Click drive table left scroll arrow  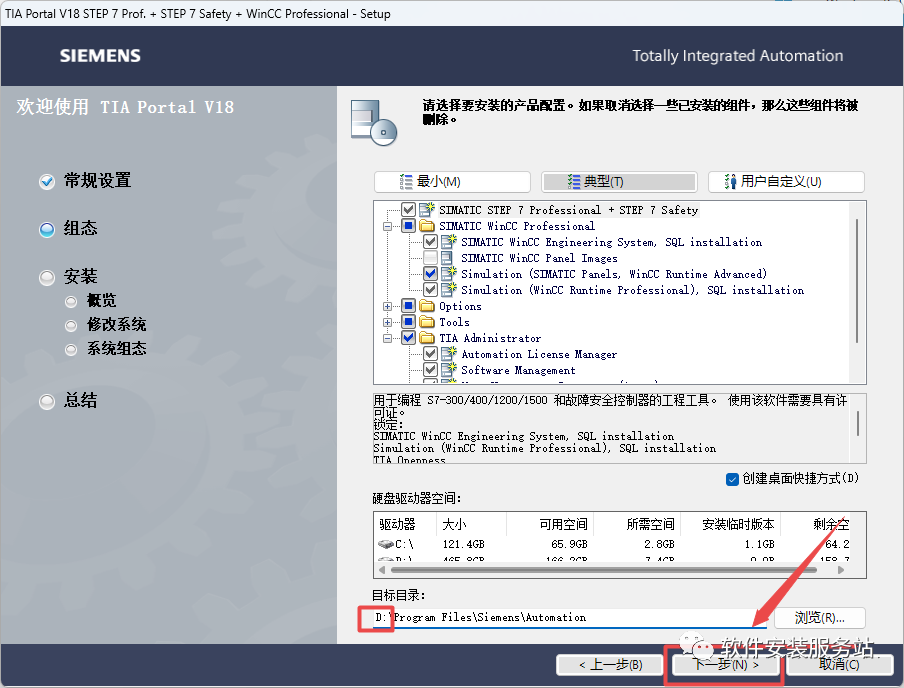click(382, 570)
